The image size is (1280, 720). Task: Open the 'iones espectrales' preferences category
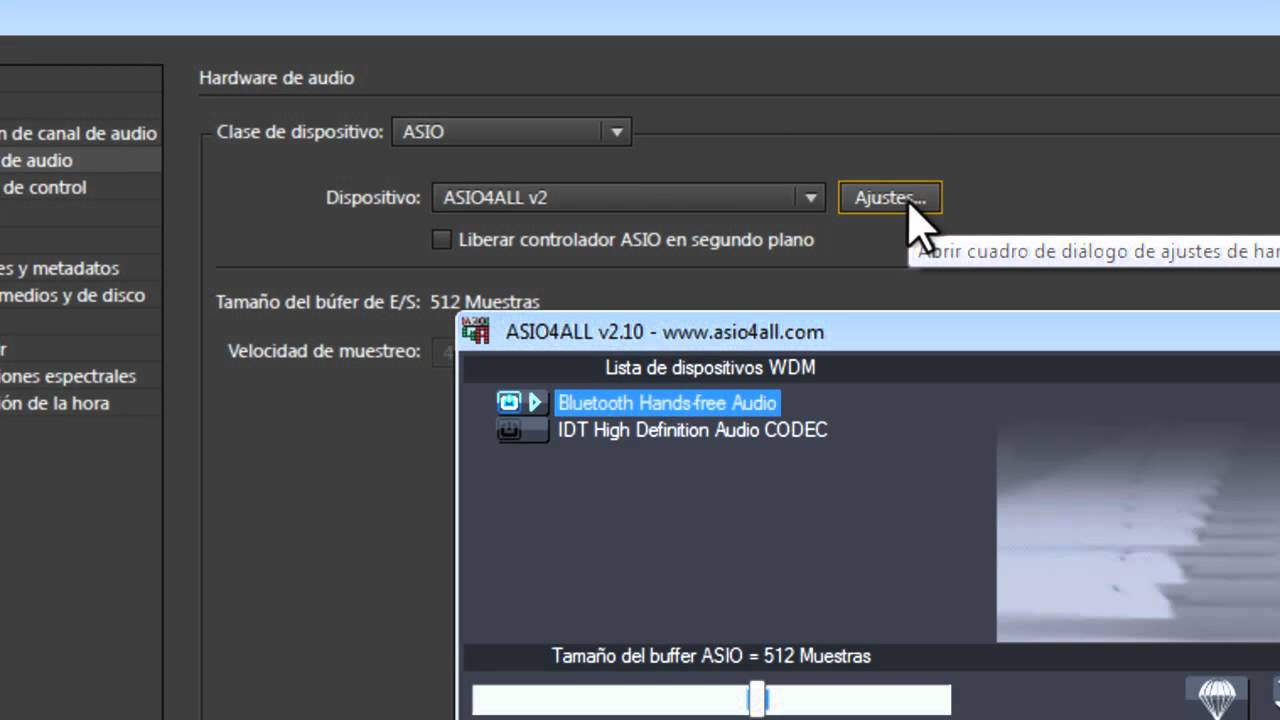(68, 376)
